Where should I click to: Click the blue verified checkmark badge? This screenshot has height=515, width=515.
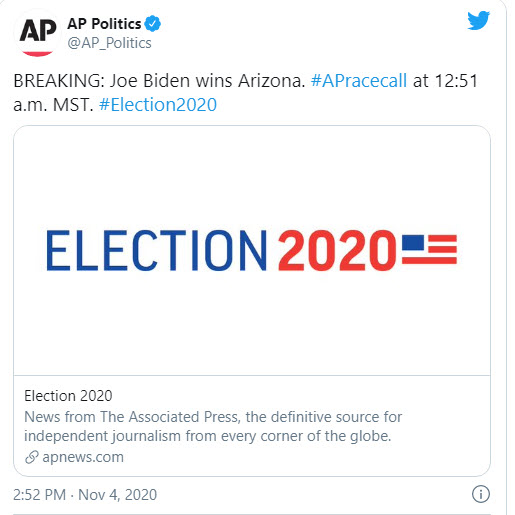[153, 23]
